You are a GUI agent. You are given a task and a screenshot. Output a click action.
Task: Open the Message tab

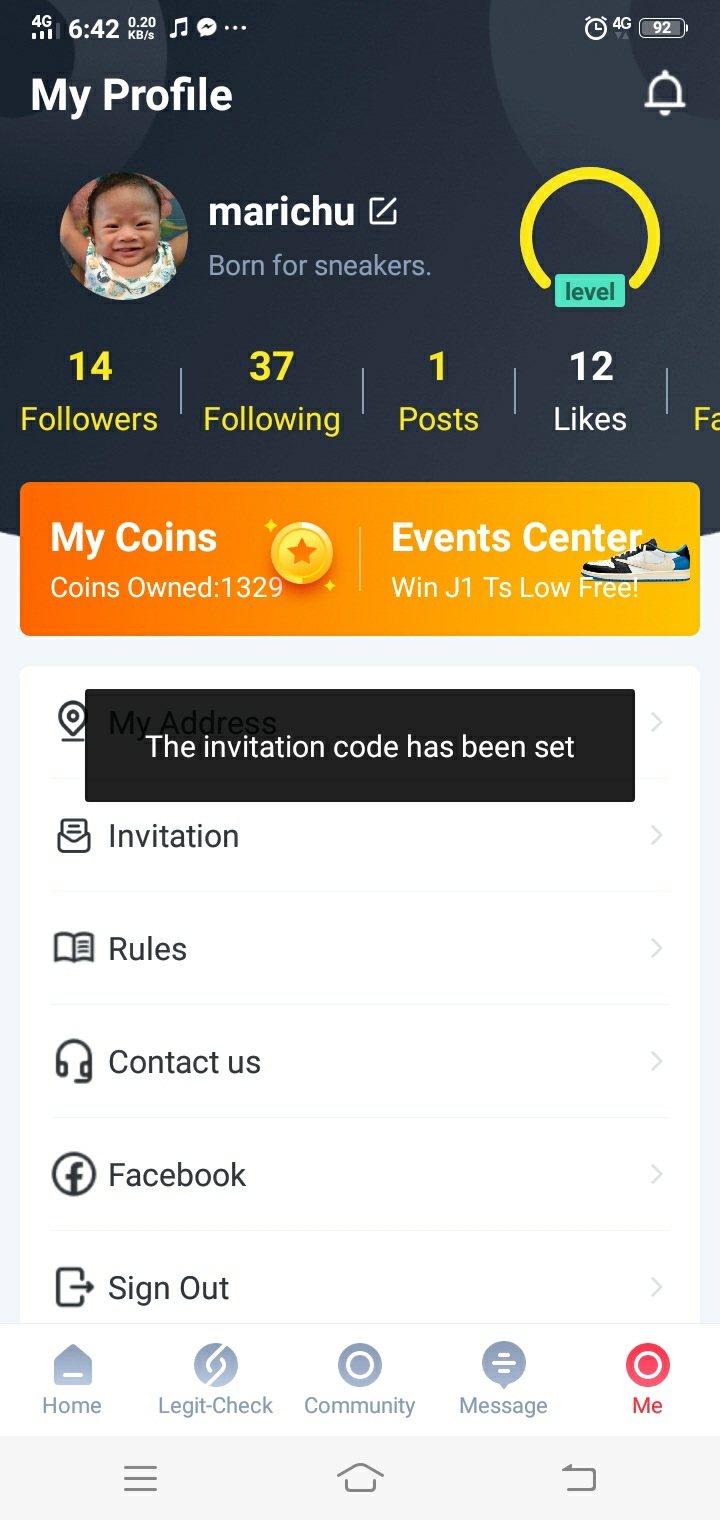click(503, 1378)
